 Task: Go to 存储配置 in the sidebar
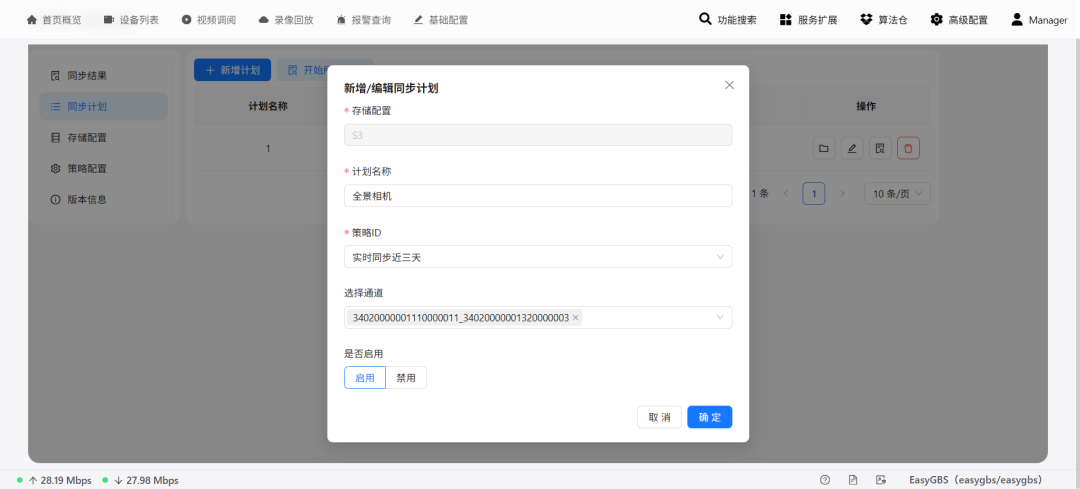[103, 138]
